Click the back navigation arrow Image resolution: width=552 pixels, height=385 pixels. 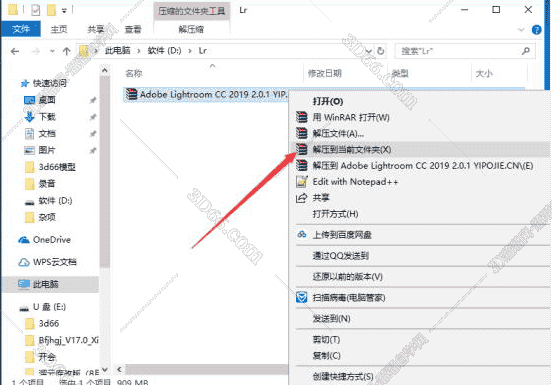[x=15, y=51]
